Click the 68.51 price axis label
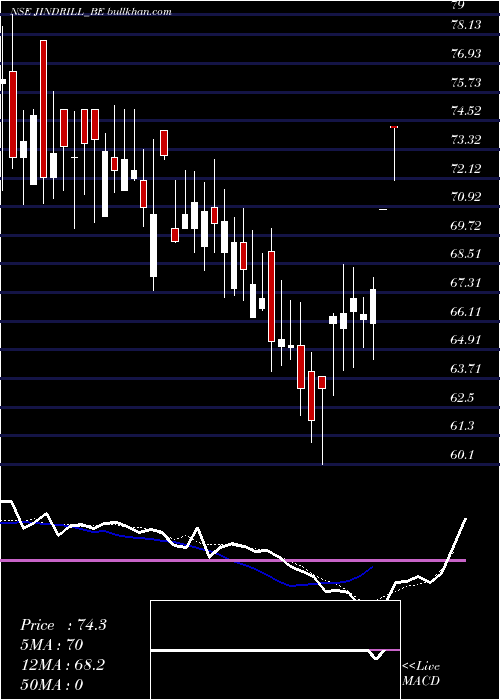 466,254
